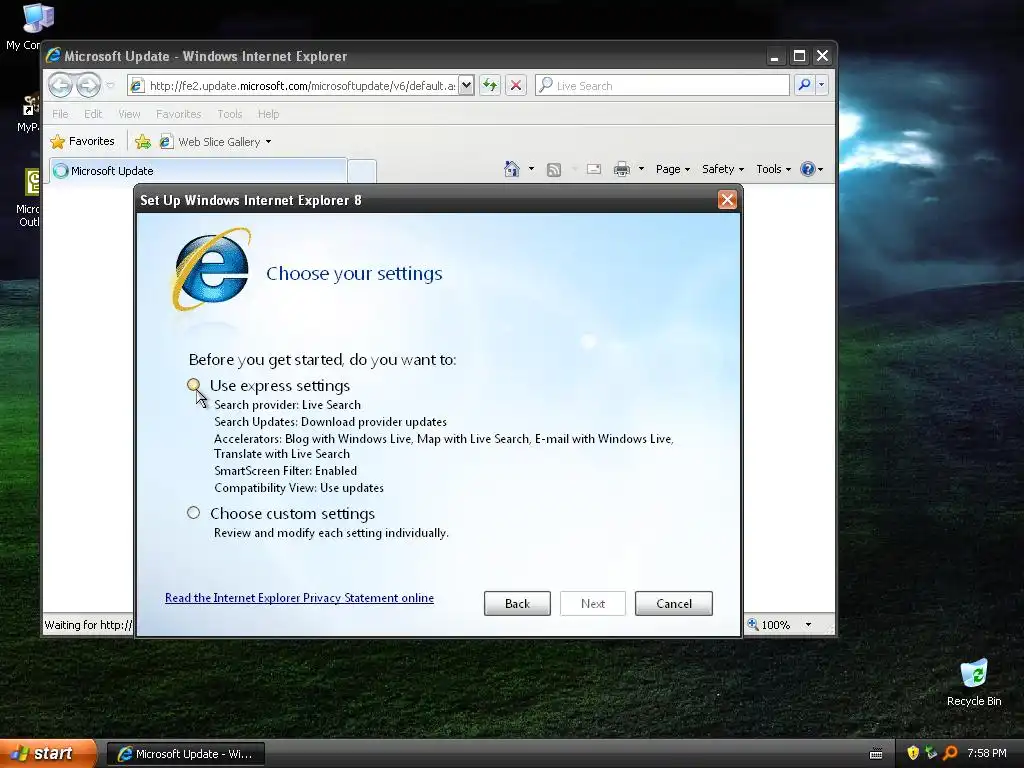Image resolution: width=1024 pixels, height=768 pixels.
Task: Open the Recycle Bin desktop icon
Action: click(x=974, y=683)
